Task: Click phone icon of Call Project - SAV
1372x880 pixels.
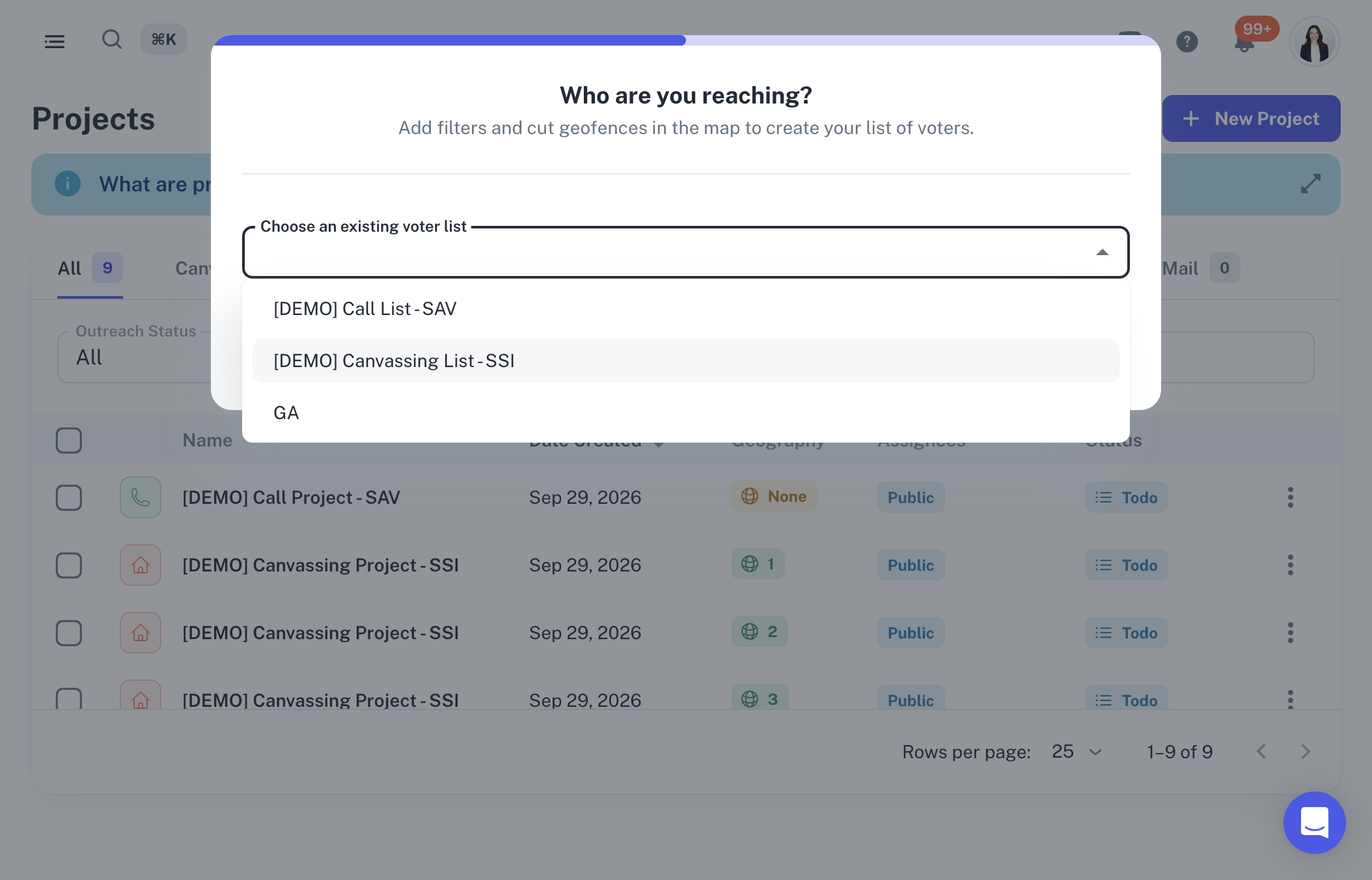Action: coord(141,497)
